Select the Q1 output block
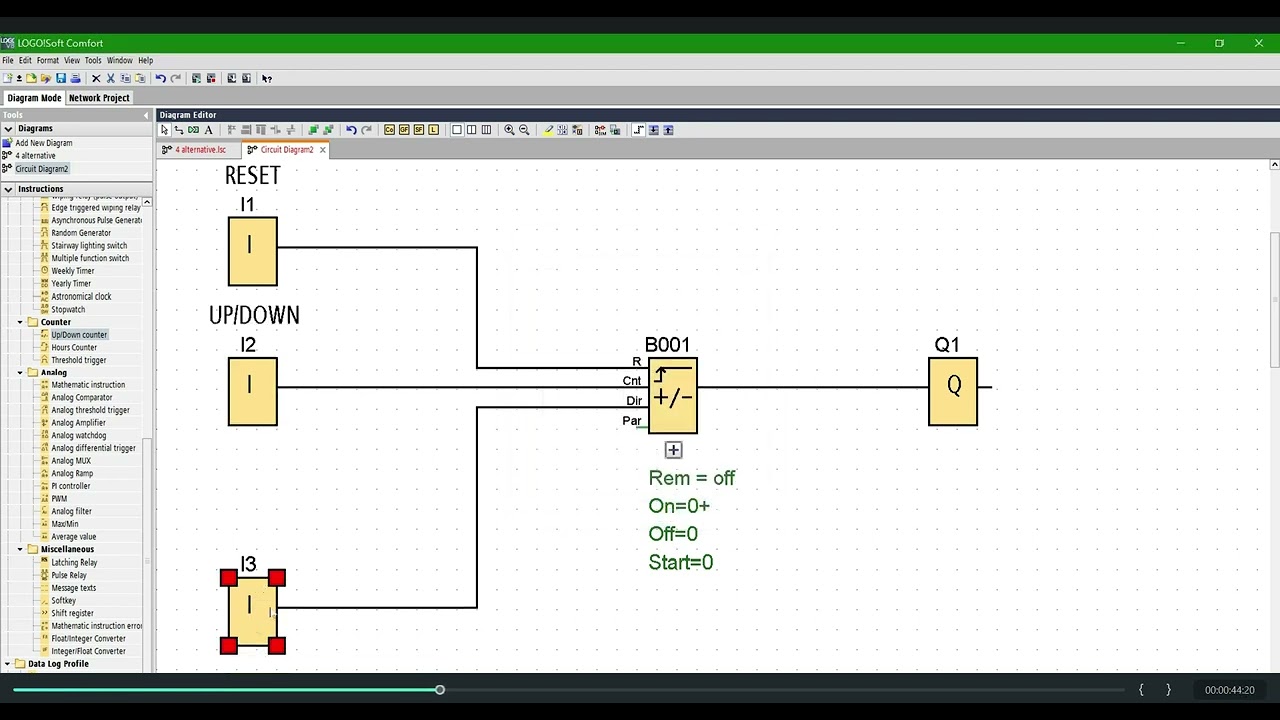The width and height of the screenshot is (1280, 720). click(953, 391)
